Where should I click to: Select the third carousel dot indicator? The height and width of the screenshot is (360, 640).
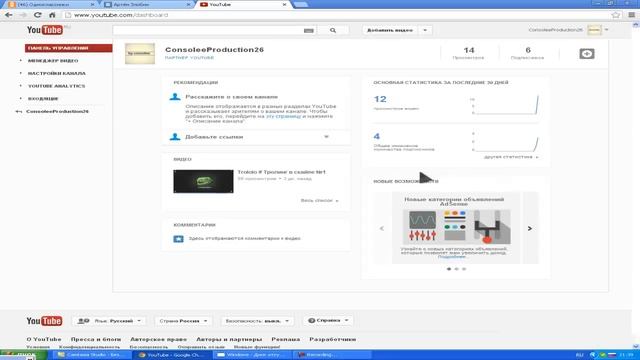(x=464, y=269)
